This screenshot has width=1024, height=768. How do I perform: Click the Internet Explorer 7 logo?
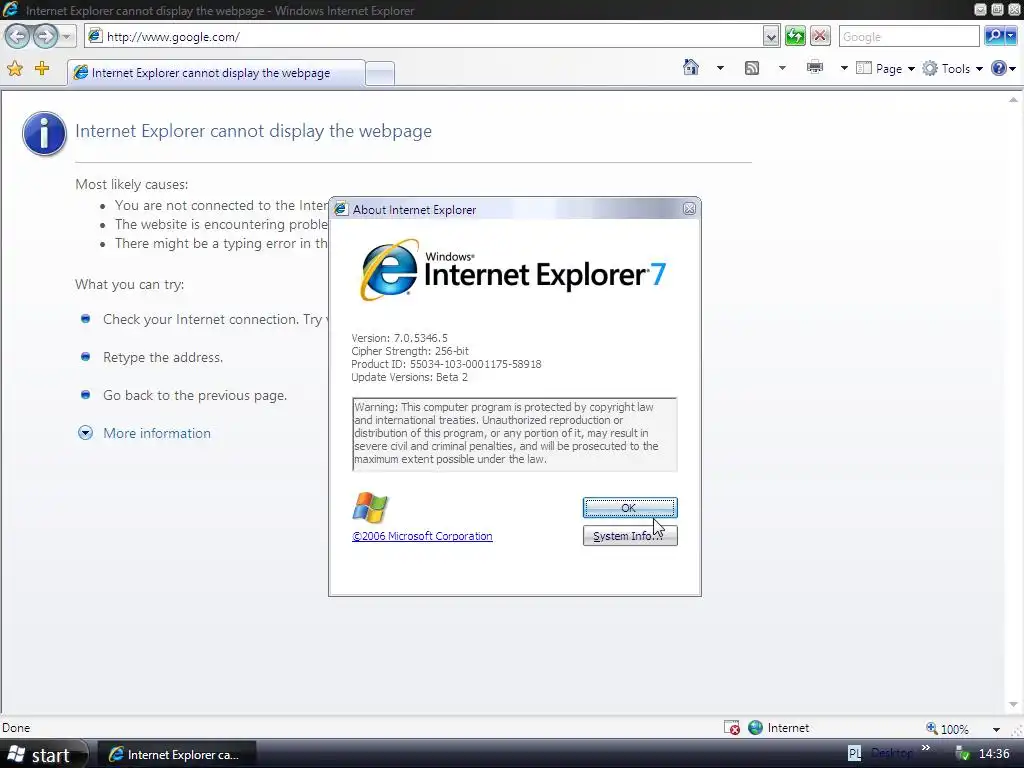[x=513, y=270]
